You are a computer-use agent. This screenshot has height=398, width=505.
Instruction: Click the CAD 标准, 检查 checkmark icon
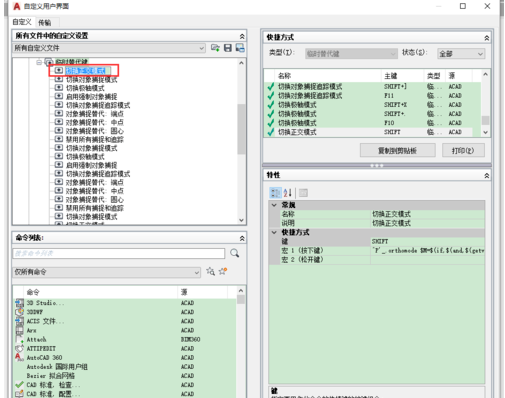click(x=20, y=385)
